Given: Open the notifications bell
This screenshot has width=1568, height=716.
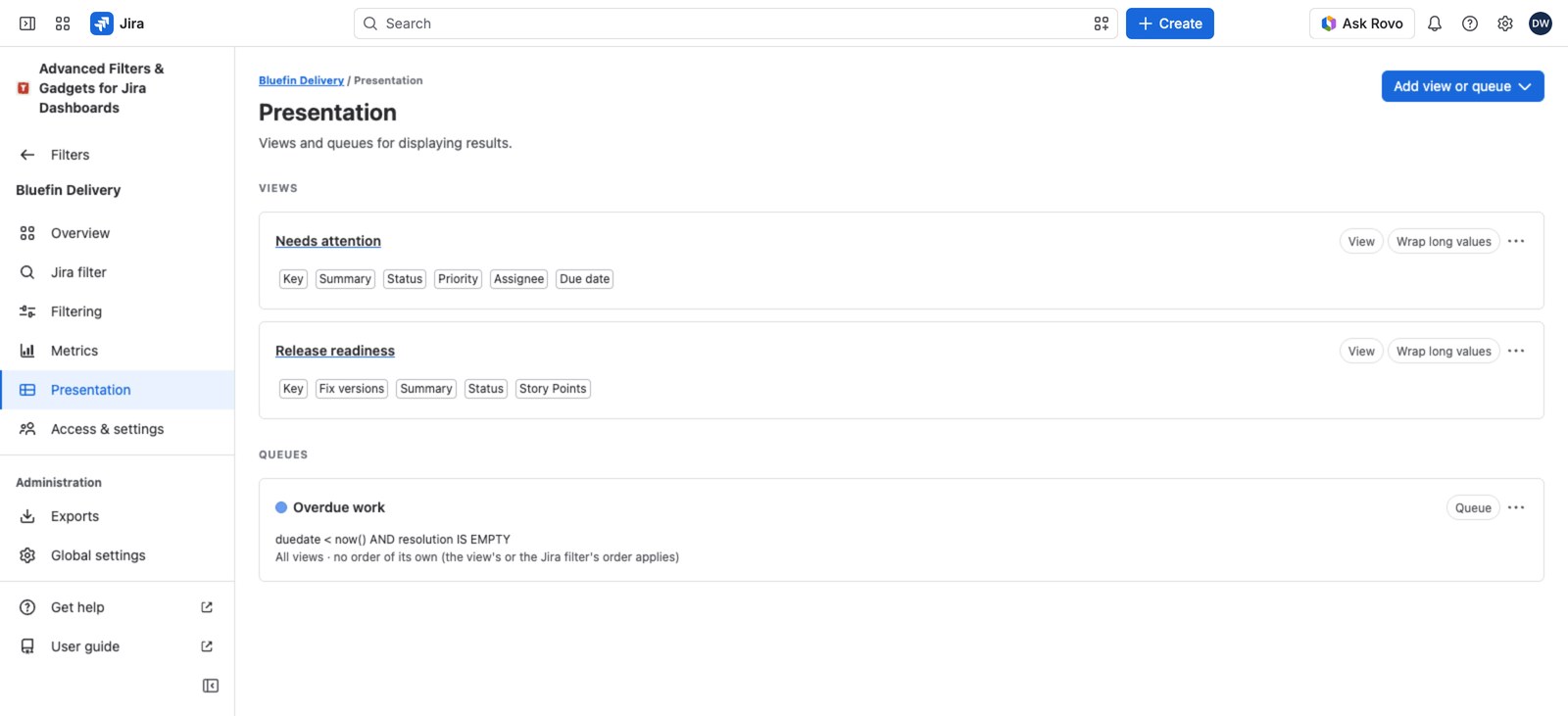Looking at the screenshot, I should (1435, 24).
